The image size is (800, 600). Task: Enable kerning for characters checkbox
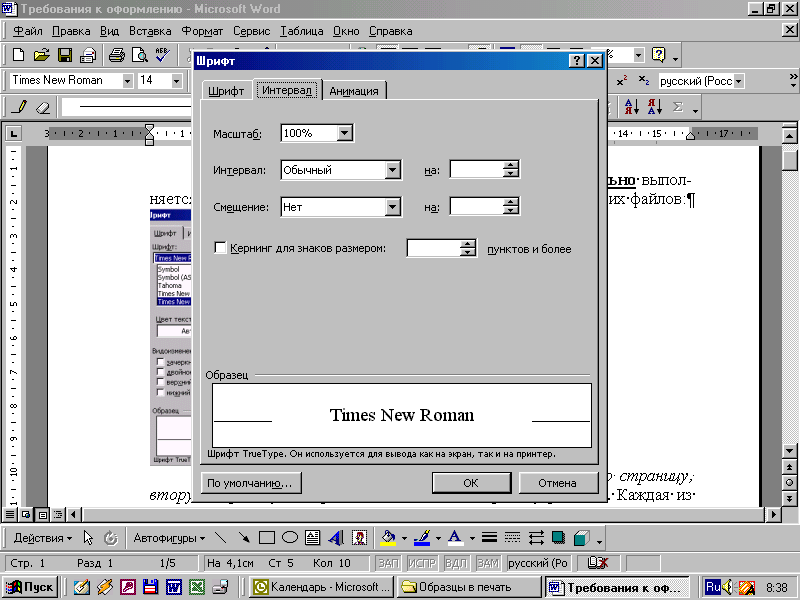click(x=220, y=248)
